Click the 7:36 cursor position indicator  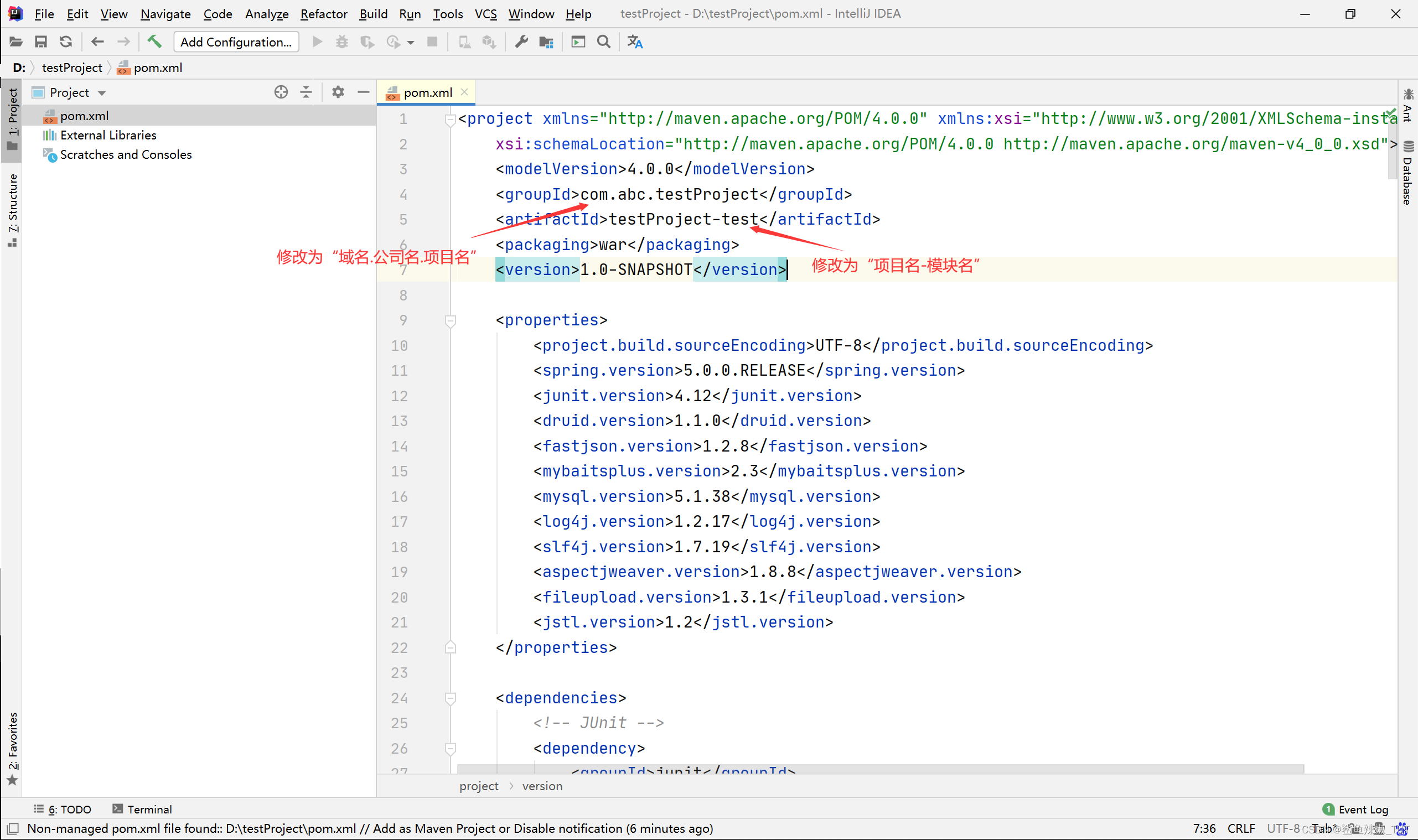tap(1204, 829)
